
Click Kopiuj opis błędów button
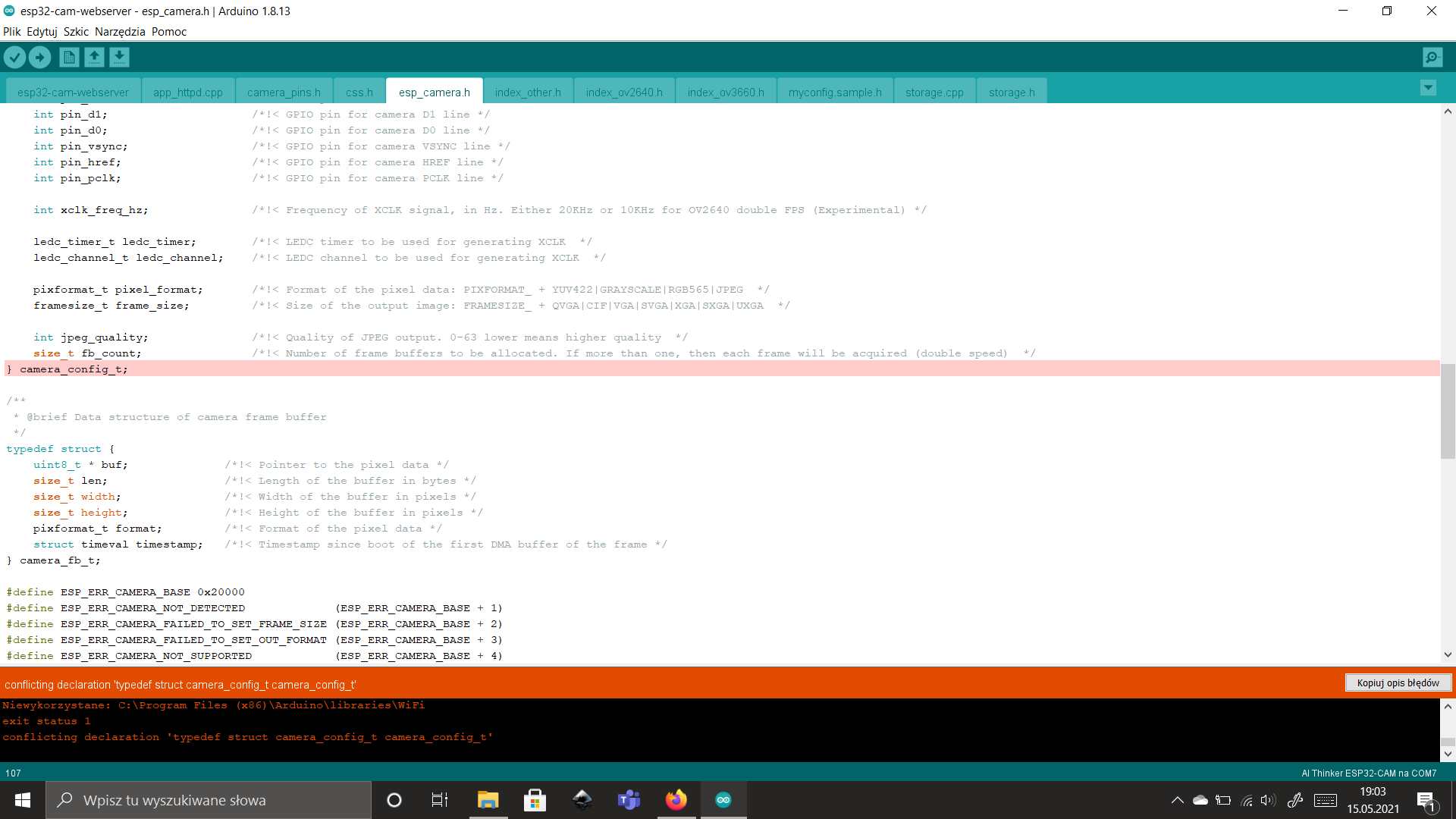pos(1398,682)
